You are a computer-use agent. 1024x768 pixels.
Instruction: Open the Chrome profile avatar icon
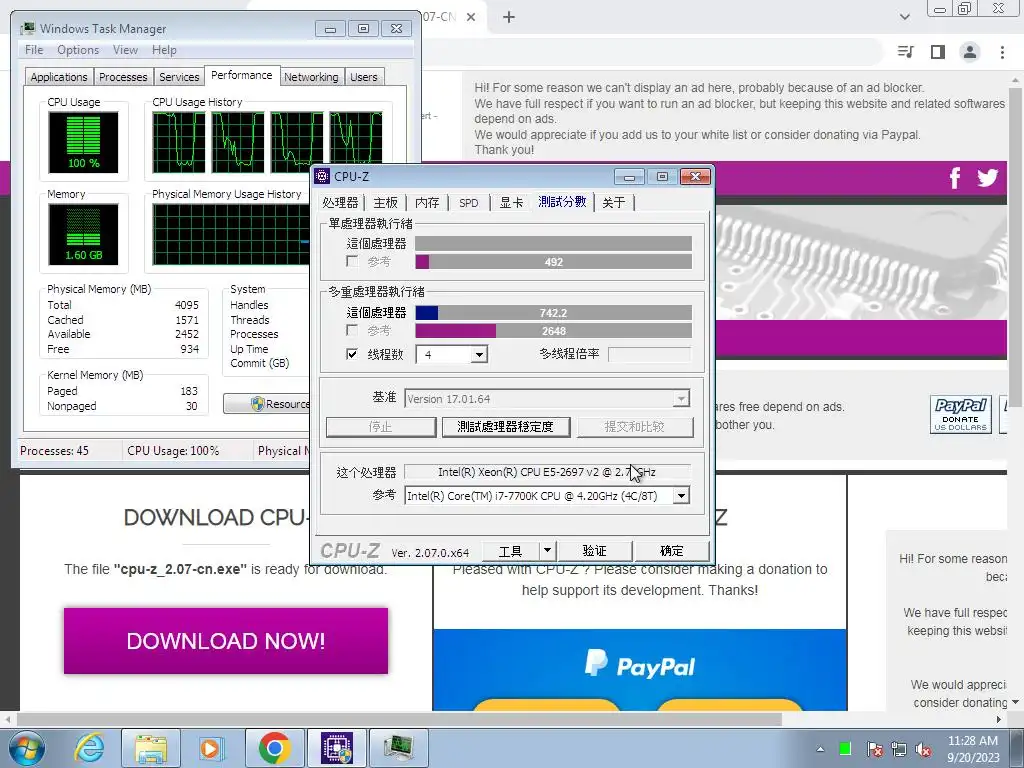(970, 52)
